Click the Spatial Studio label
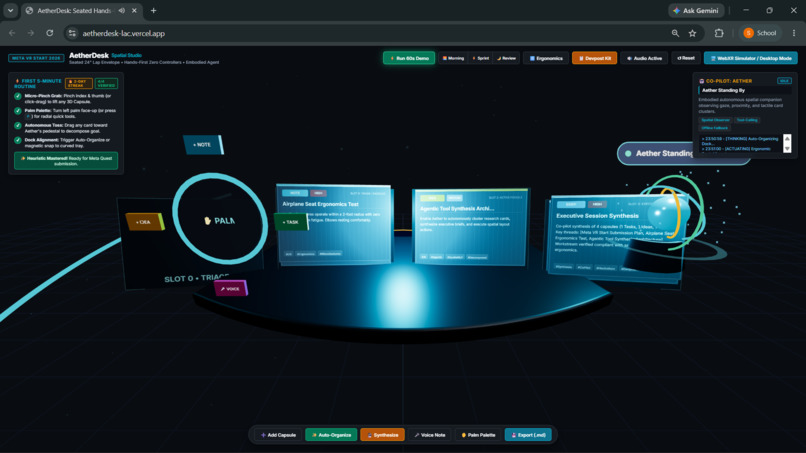The height and width of the screenshot is (453, 806). click(126, 55)
